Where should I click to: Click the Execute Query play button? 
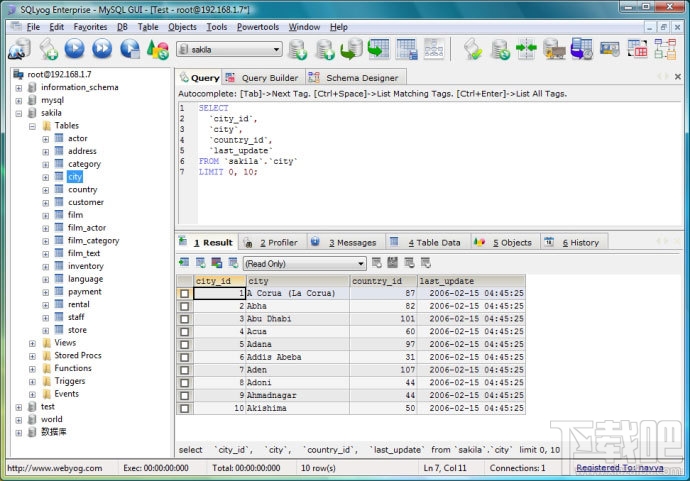click(75, 48)
